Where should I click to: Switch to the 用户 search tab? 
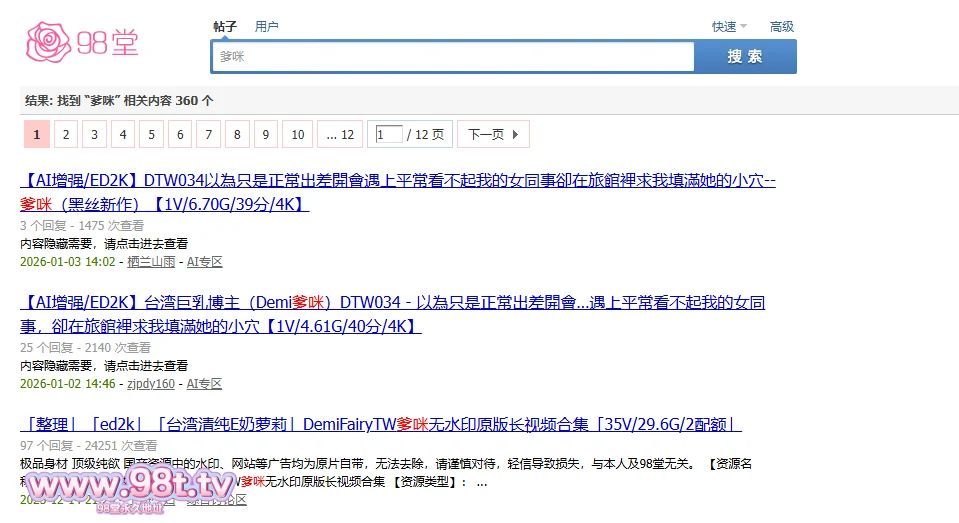266,27
